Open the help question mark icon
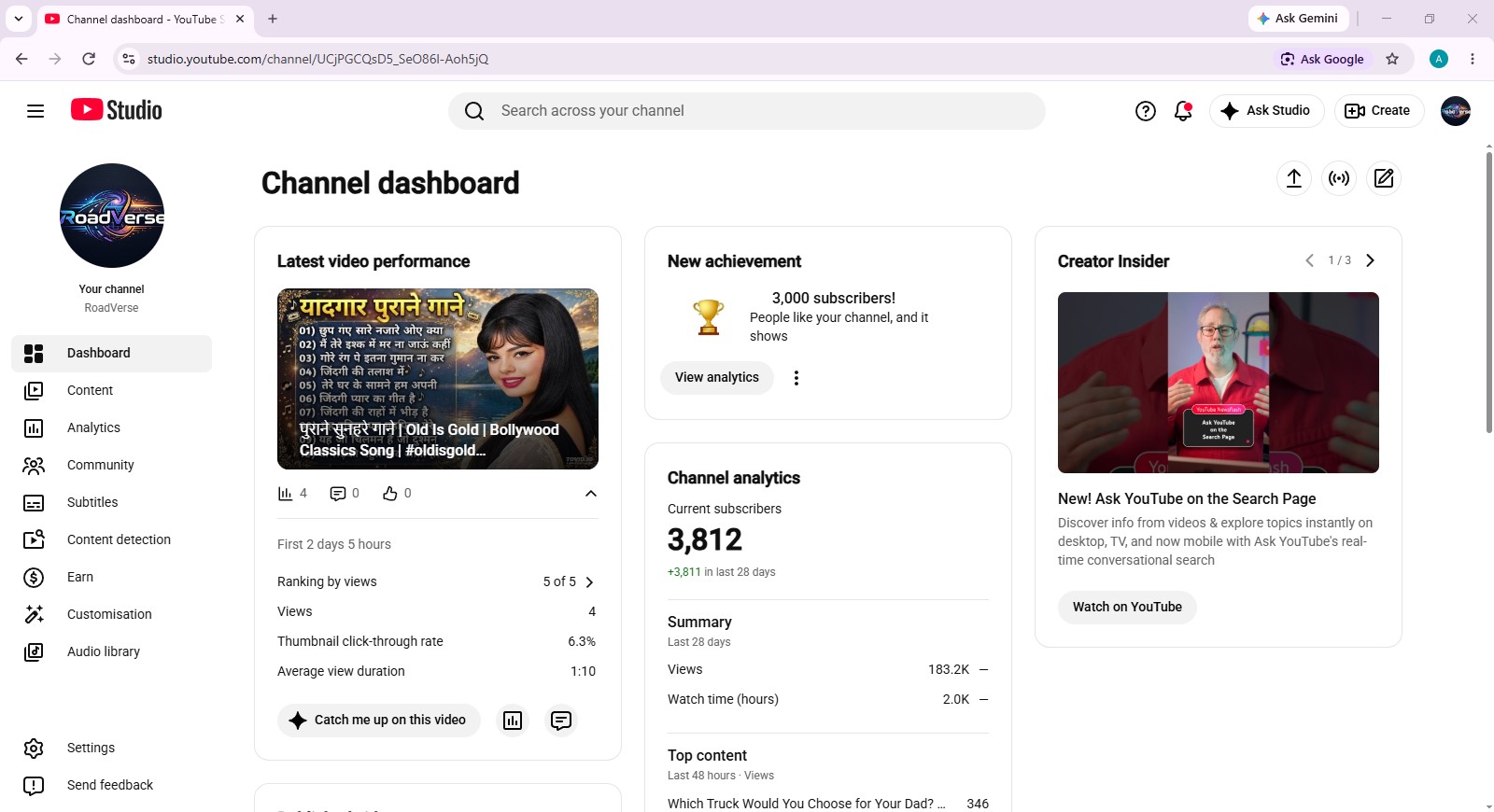 (1146, 111)
